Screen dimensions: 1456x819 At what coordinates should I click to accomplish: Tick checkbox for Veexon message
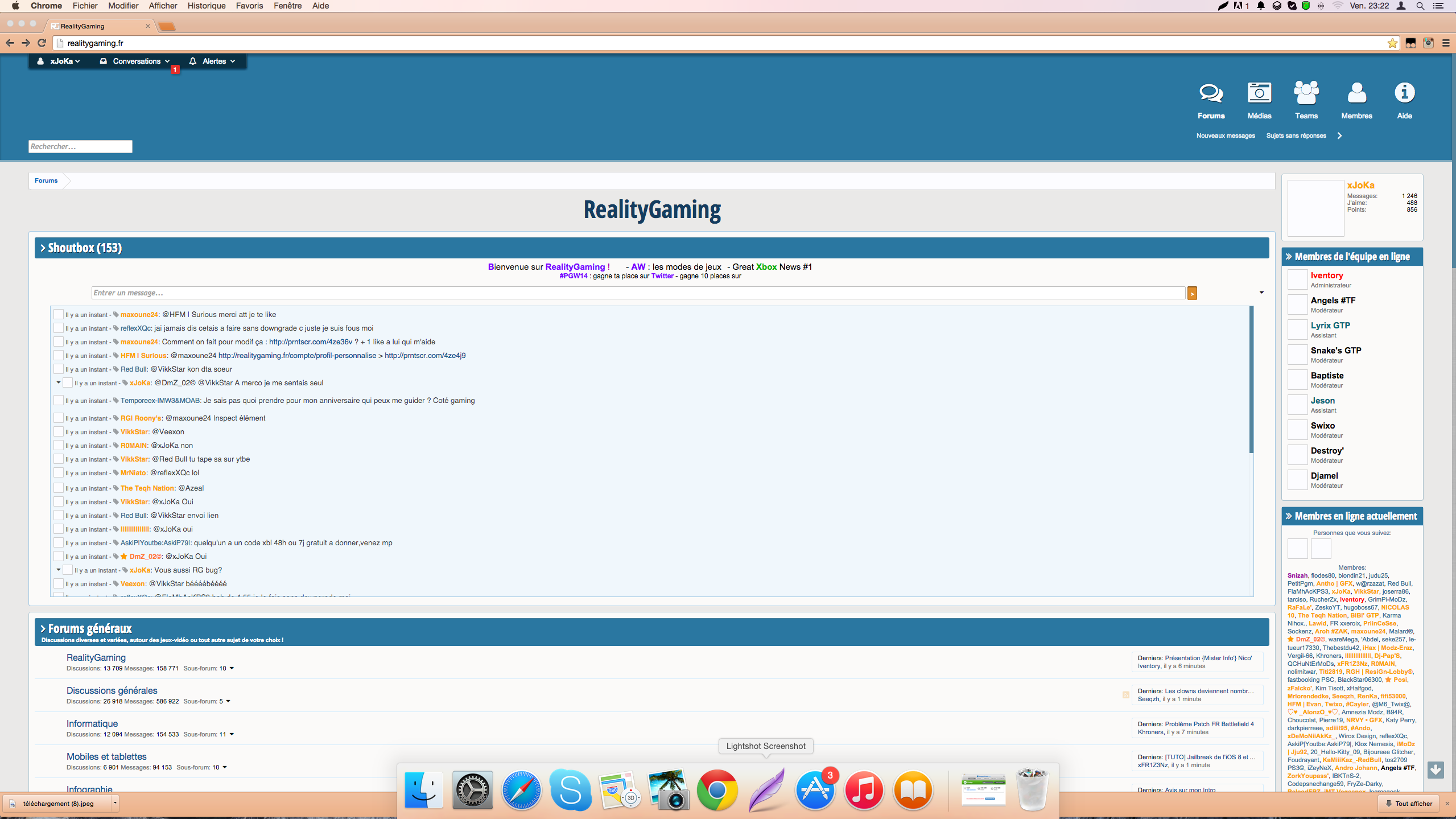(58, 583)
